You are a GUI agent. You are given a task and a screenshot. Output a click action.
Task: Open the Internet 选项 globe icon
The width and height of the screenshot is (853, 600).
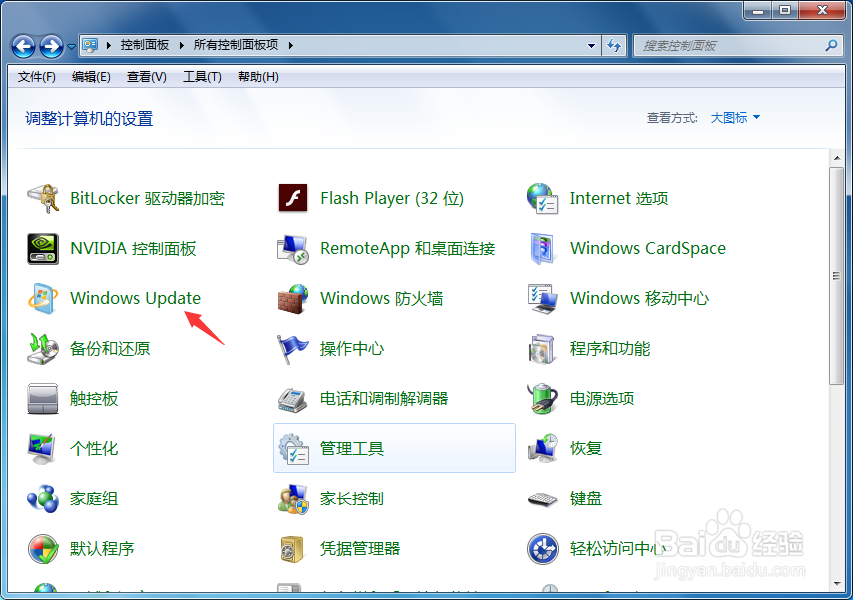coord(542,199)
